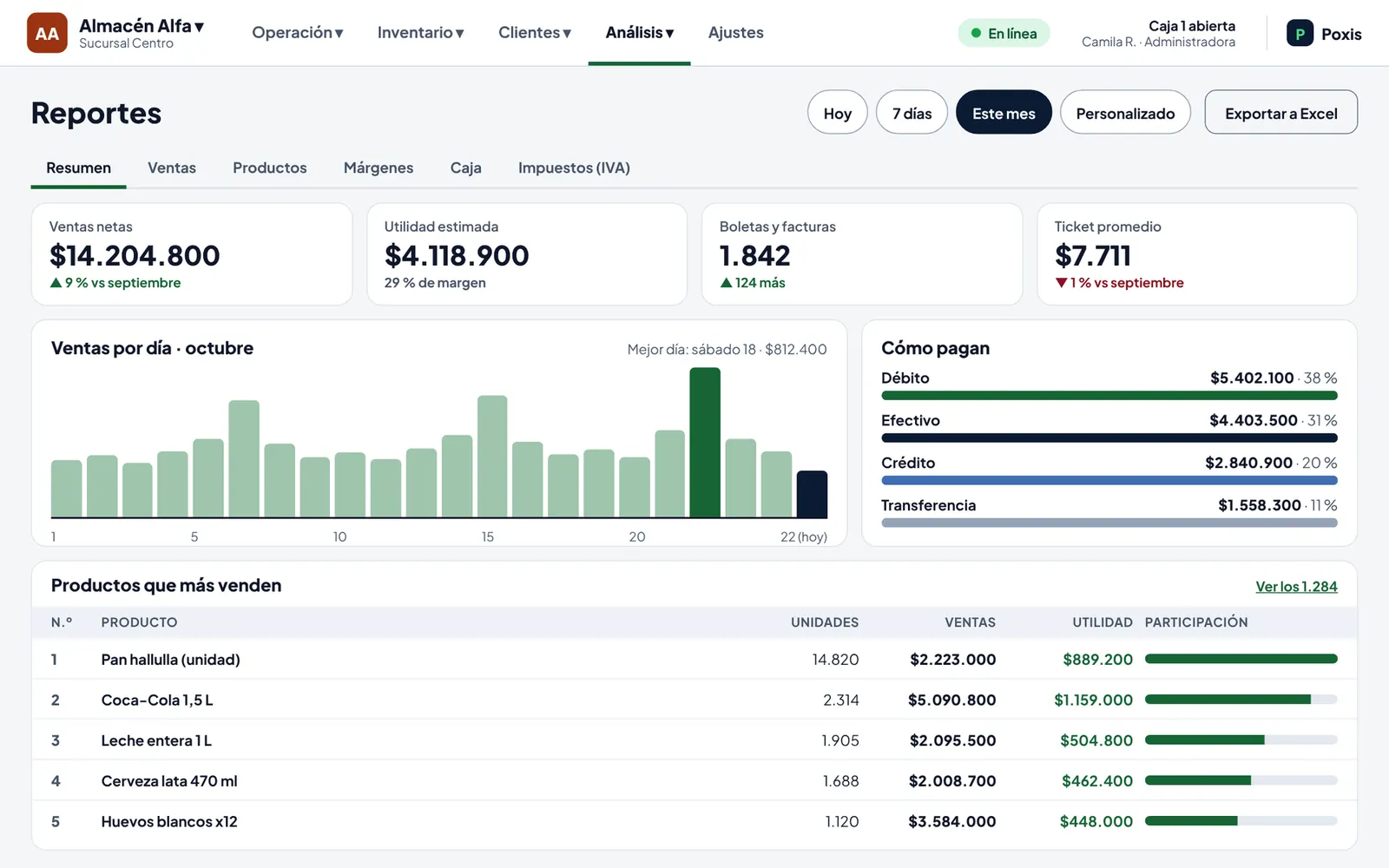Image resolution: width=1389 pixels, height=868 pixels.
Task: Click the Huevos blancos x12 product name
Action: pyautogui.click(x=169, y=822)
